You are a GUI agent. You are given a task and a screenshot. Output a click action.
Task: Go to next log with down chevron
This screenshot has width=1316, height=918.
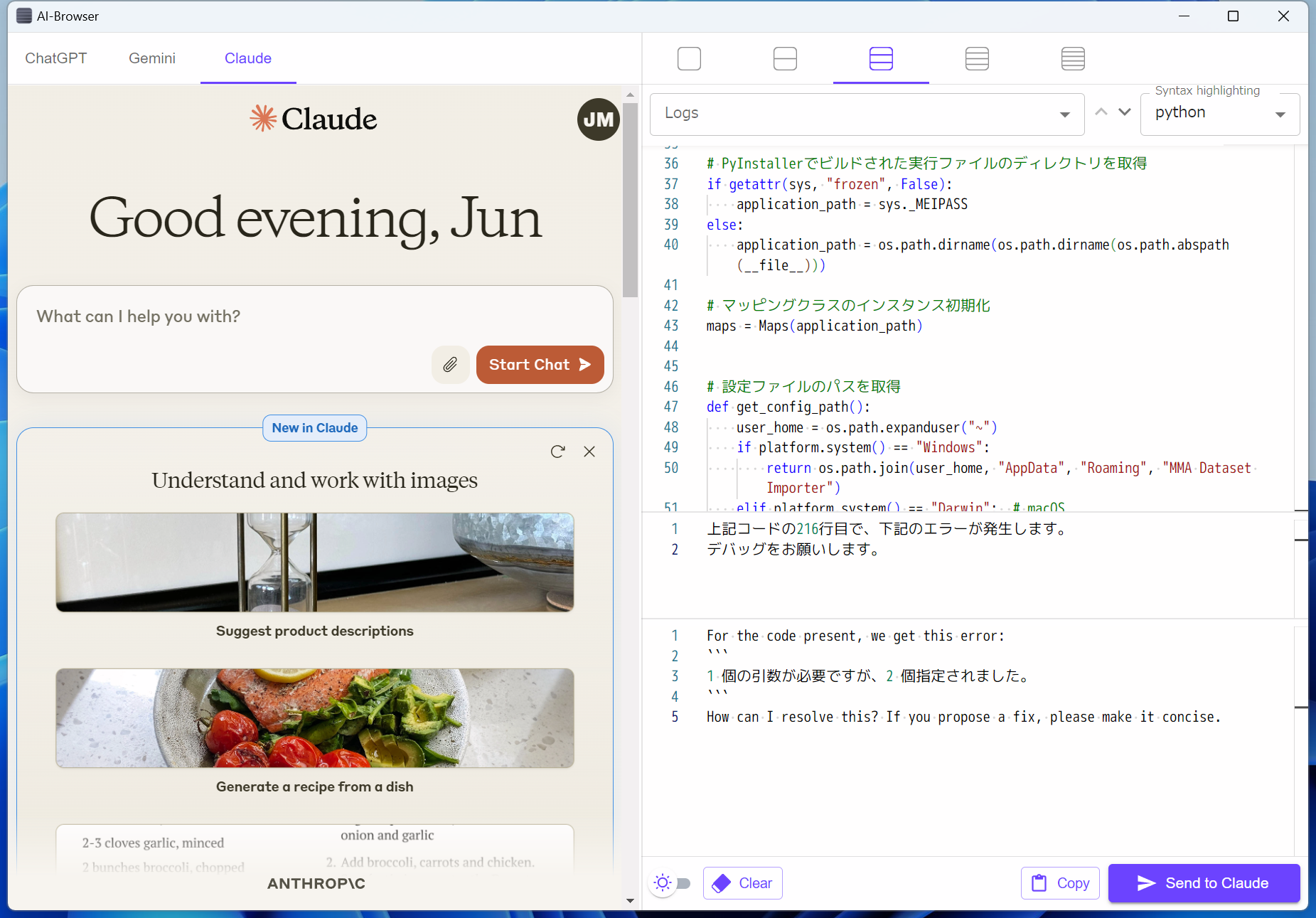(x=1125, y=112)
